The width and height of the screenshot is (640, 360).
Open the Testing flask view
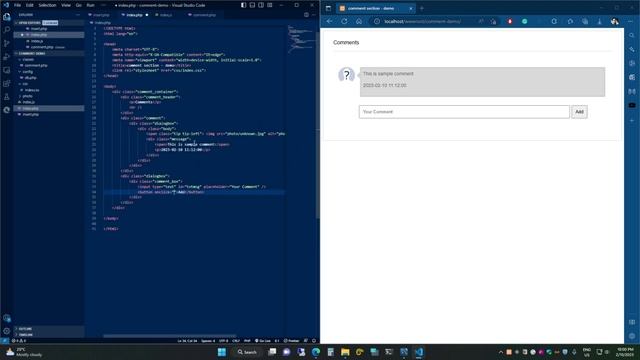tap(7, 97)
